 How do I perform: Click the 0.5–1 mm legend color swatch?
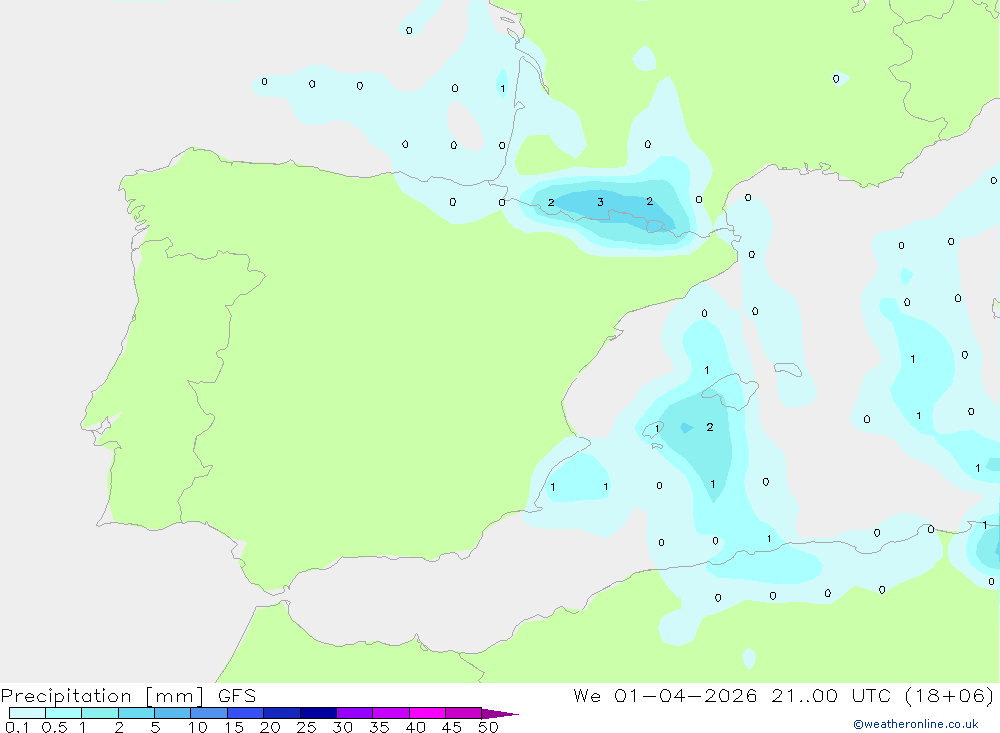[64, 713]
